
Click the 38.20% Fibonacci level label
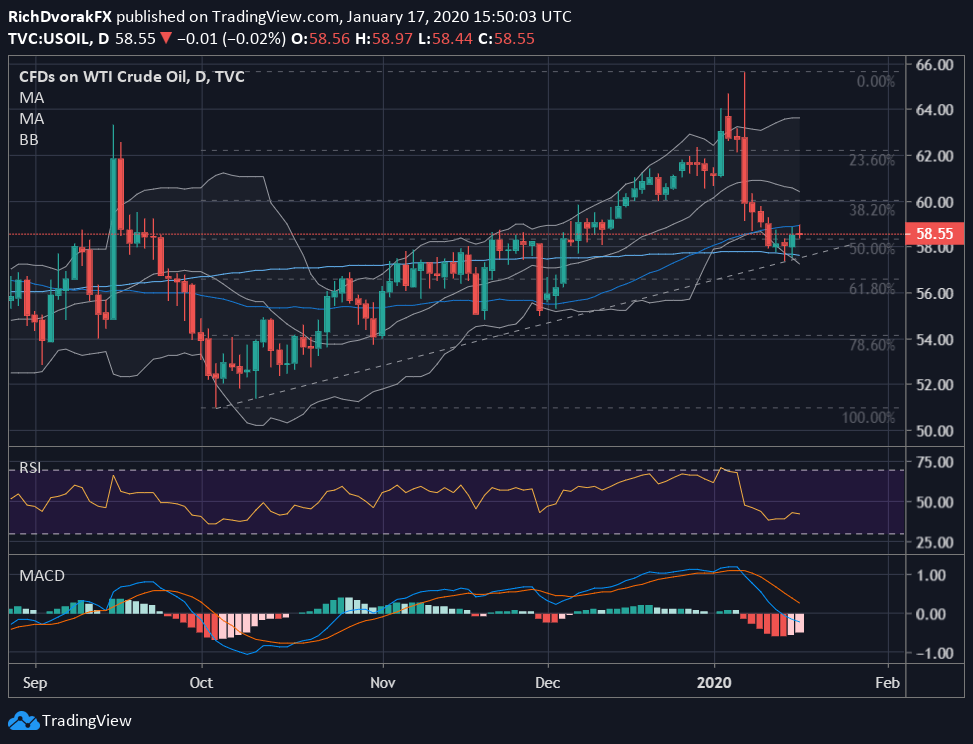tap(872, 210)
